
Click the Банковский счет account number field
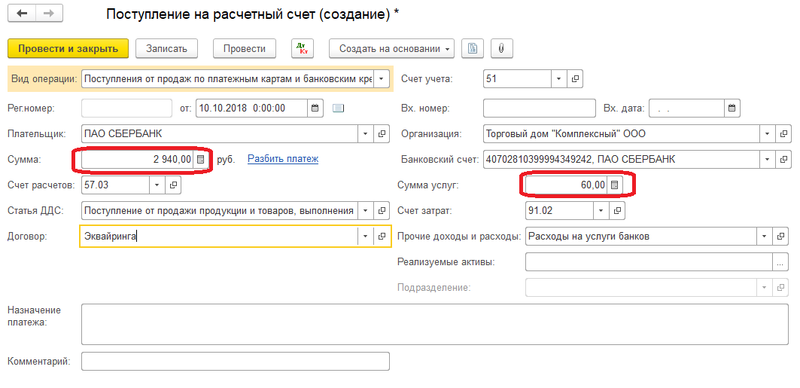point(621,159)
